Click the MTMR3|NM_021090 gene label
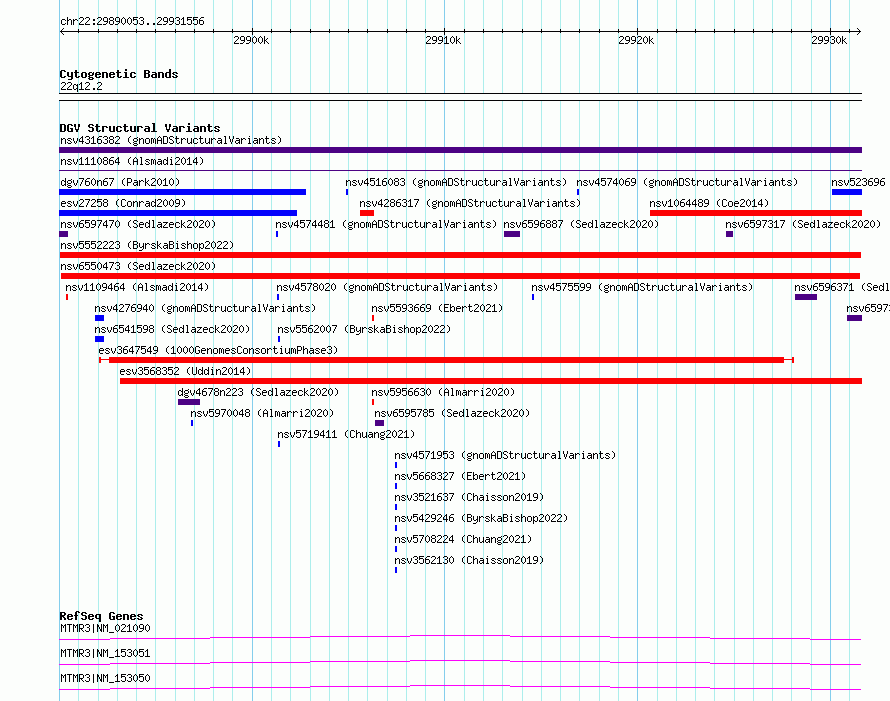 pos(105,628)
